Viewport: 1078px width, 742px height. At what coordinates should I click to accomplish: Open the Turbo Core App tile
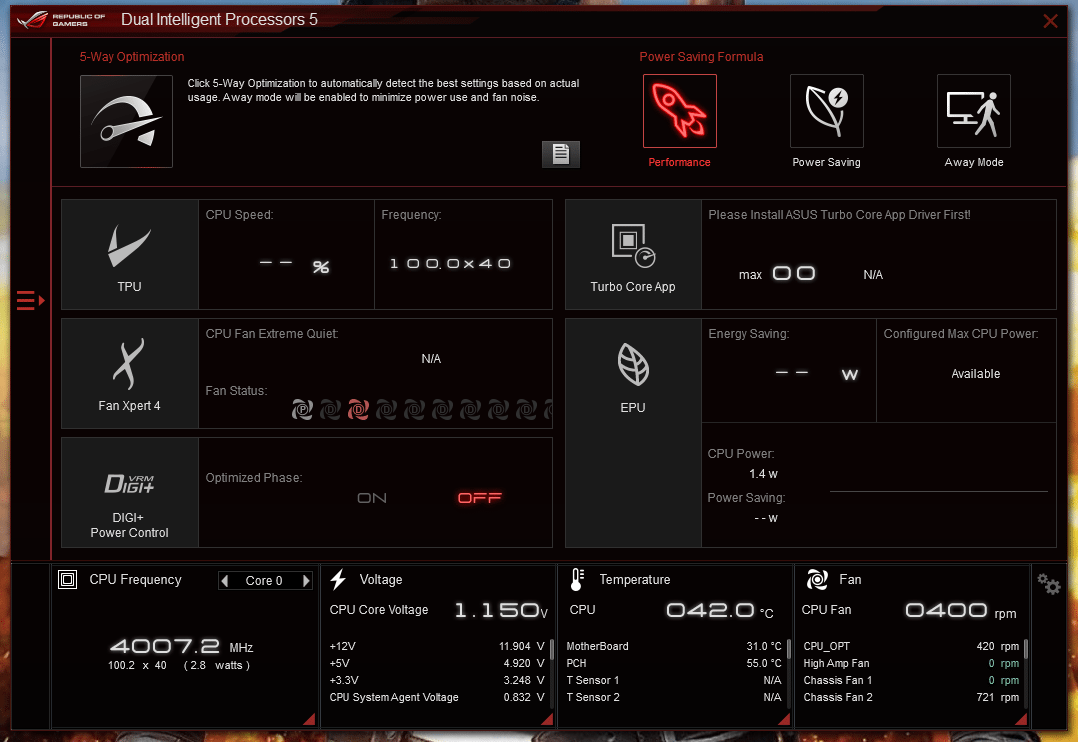pyautogui.click(x=633, y=254)
